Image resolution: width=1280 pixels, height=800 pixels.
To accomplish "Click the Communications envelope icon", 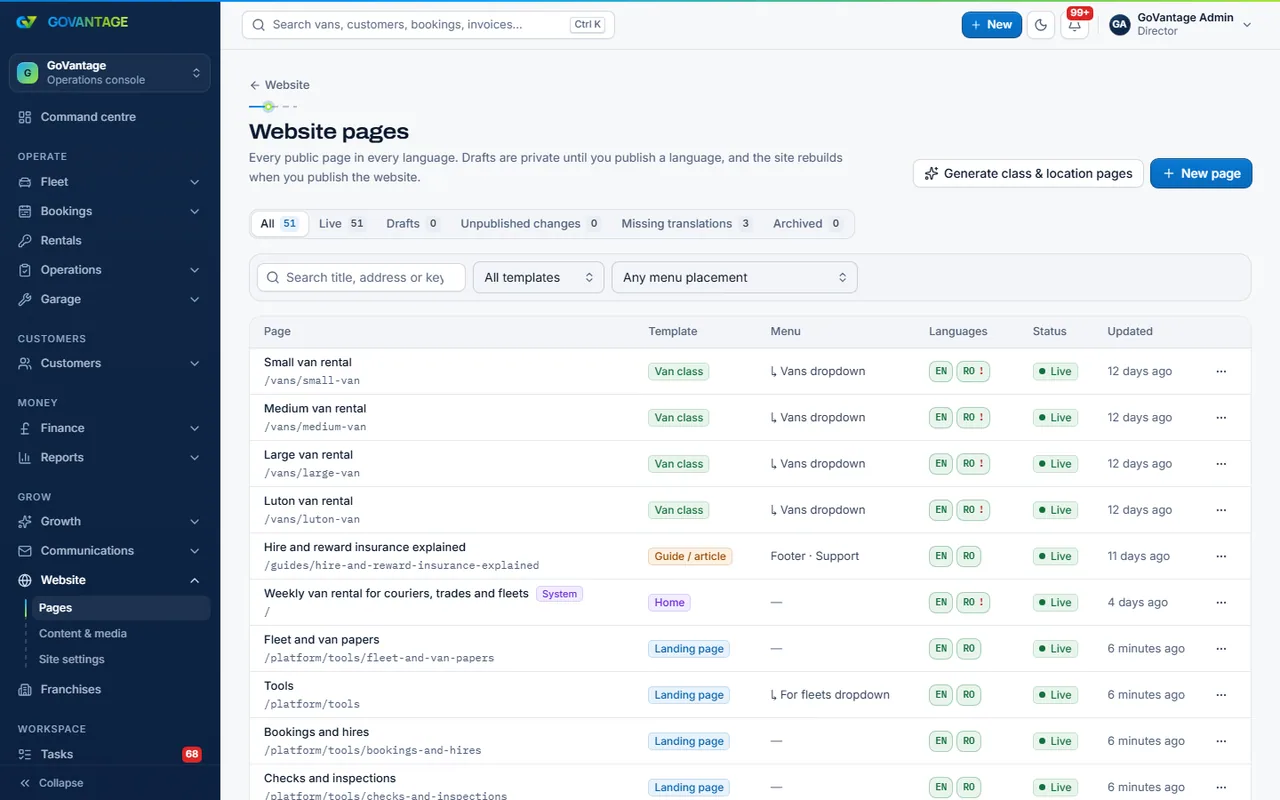I will pyautogui.click(x=25, y=551).
